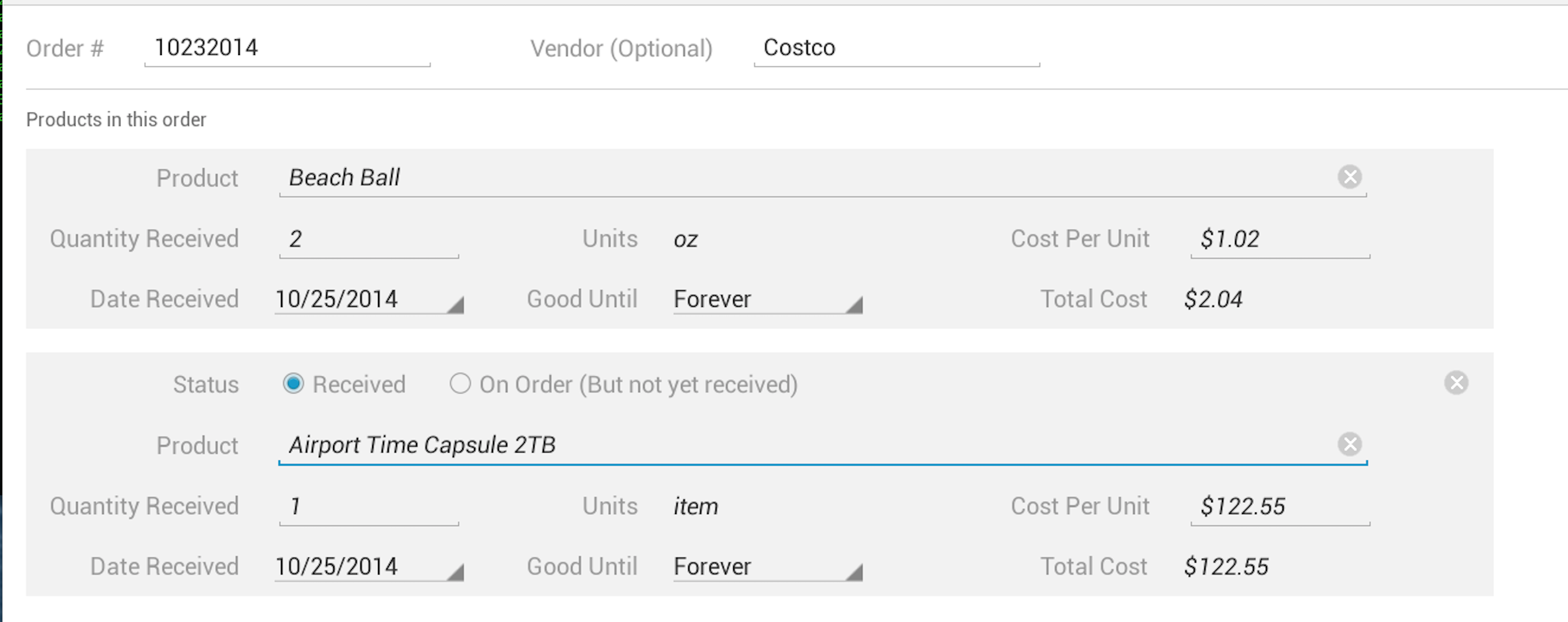1568x622 pixels.
Task: Edit quantity received value 2
Action: [x=369, y=239]
